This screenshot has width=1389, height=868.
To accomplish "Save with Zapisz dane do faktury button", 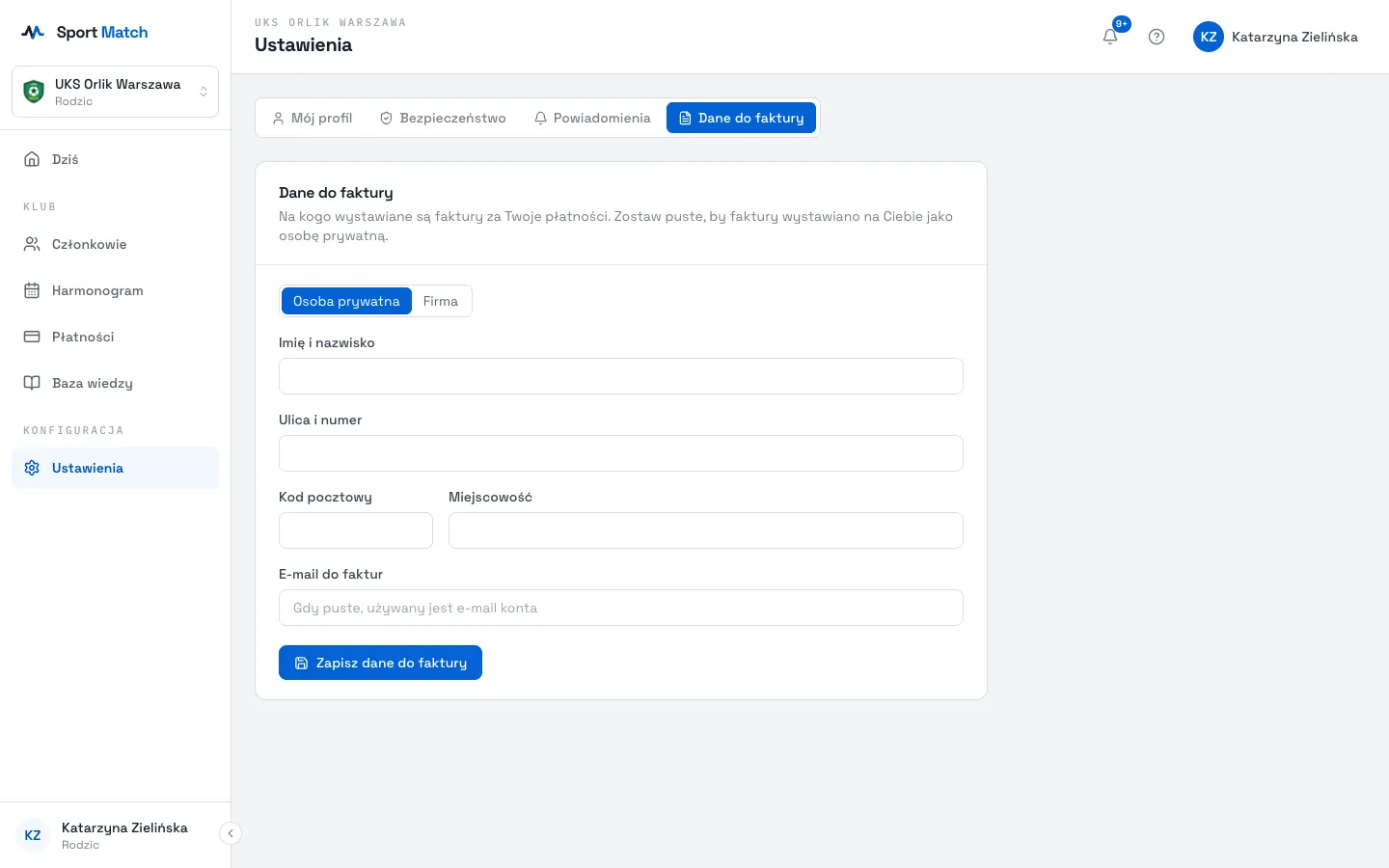I will click(380, 663).
